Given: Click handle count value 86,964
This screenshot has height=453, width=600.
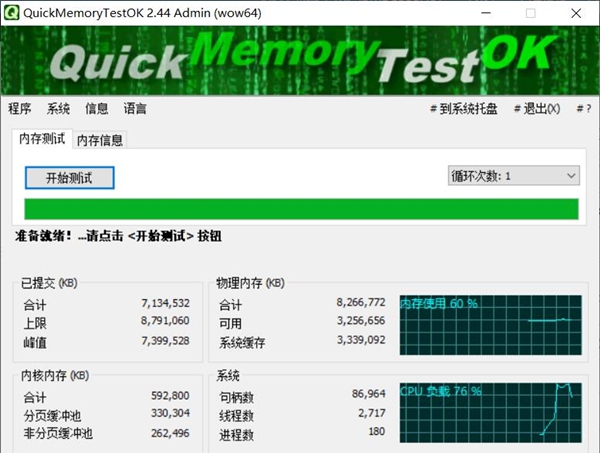Looking at the screenshot, I should (368, 394).
